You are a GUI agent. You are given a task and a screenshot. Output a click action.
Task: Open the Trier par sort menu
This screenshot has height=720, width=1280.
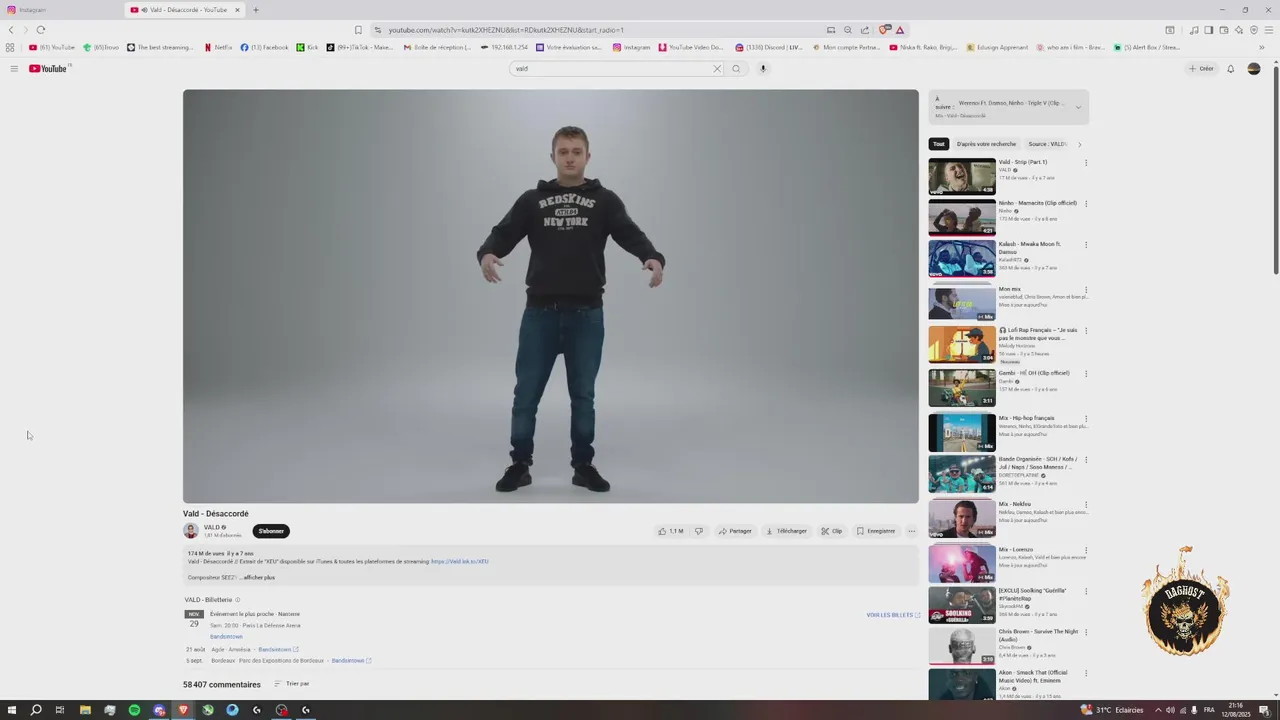(292, 684)
